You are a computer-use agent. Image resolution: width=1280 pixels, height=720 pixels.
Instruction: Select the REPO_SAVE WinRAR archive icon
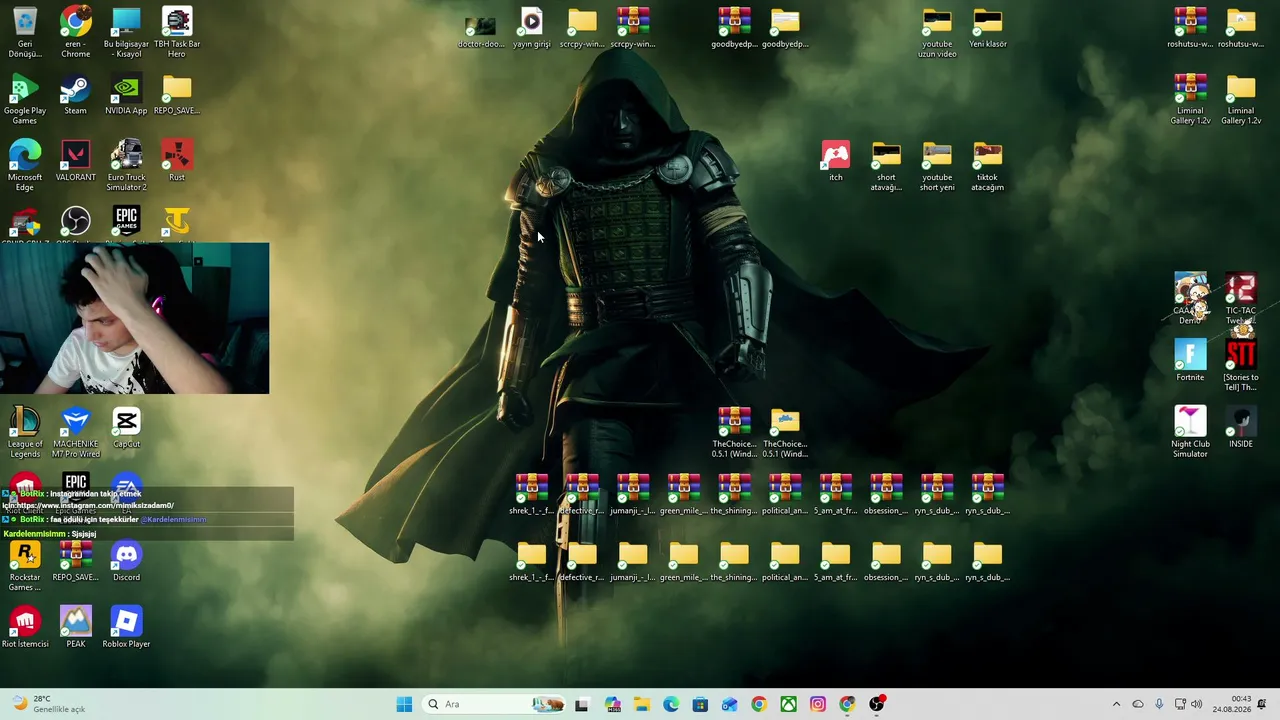coord(76,561)
